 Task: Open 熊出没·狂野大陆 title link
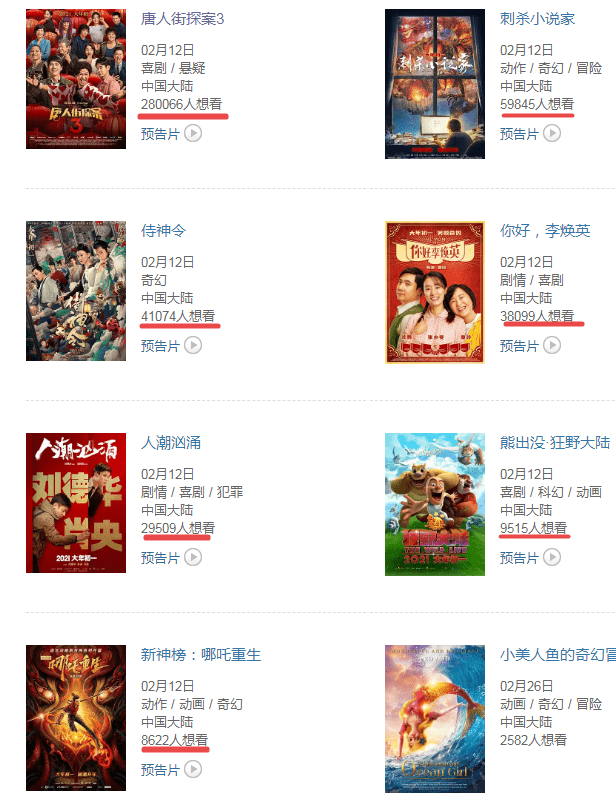coord(555,443)
